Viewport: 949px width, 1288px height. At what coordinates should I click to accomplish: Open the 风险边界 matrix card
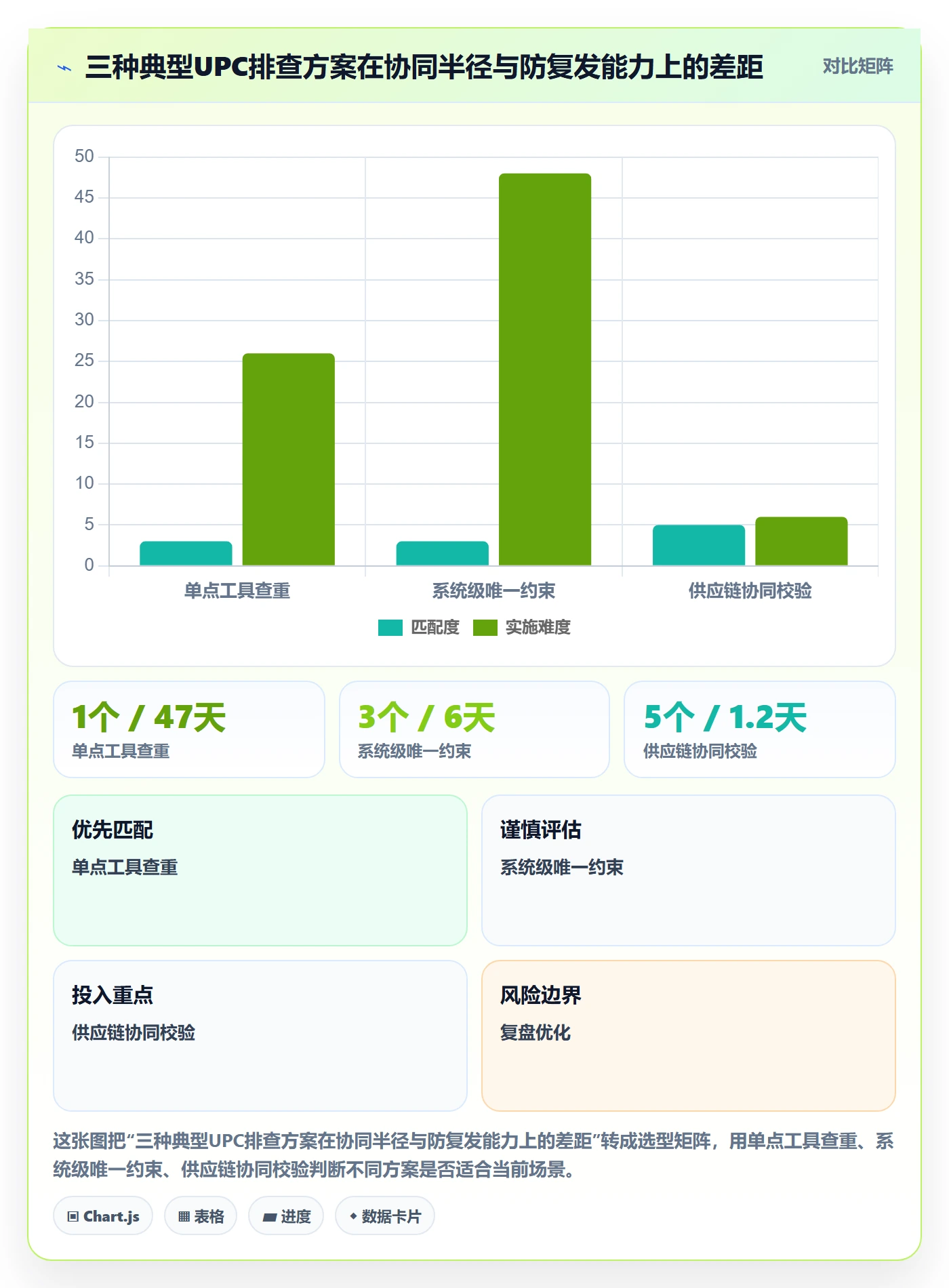click(689, 1036)
